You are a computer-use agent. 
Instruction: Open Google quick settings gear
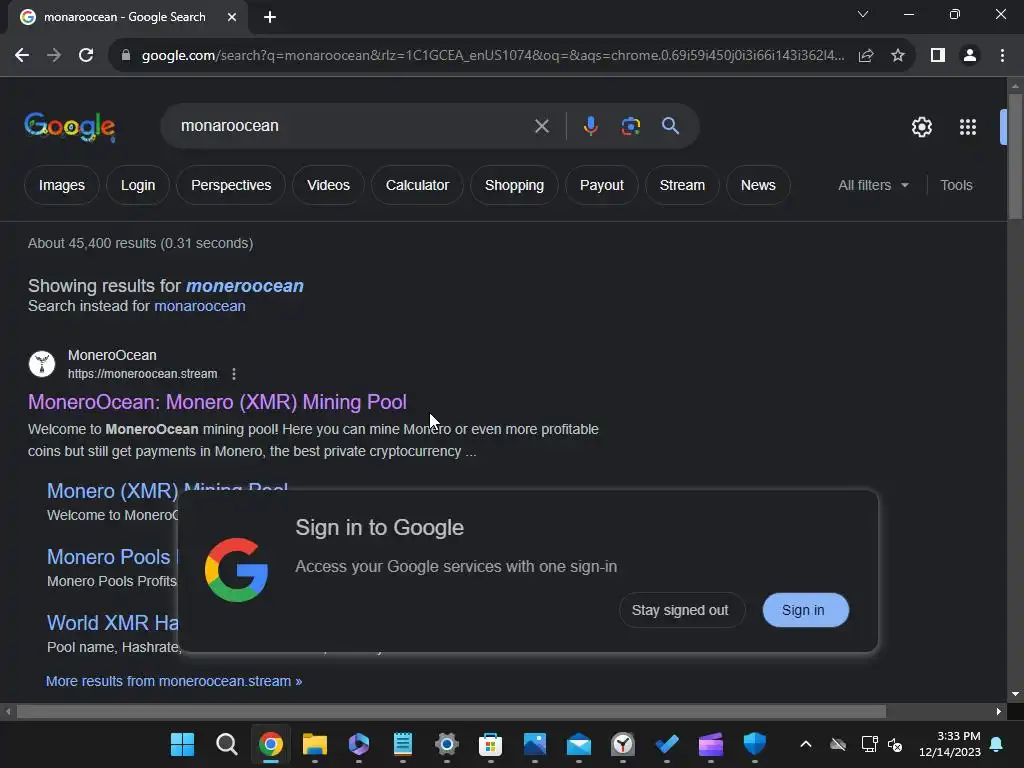click(921, 127)
